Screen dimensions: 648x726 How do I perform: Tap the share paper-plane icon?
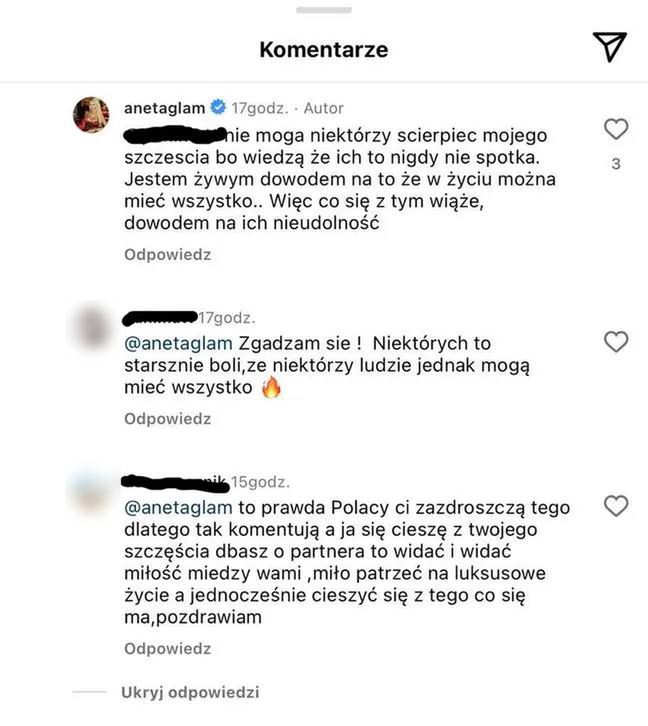[610, 47]
